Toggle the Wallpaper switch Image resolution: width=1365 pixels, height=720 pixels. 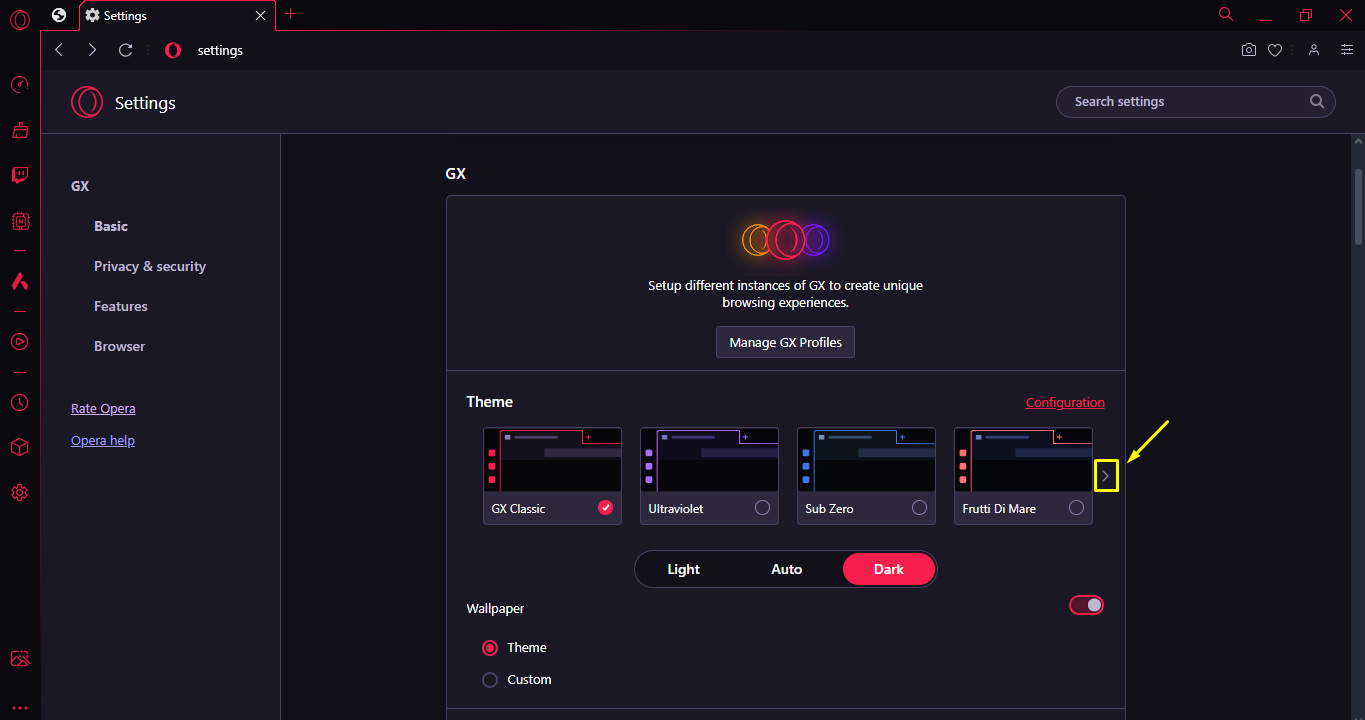click(1086, 605)
